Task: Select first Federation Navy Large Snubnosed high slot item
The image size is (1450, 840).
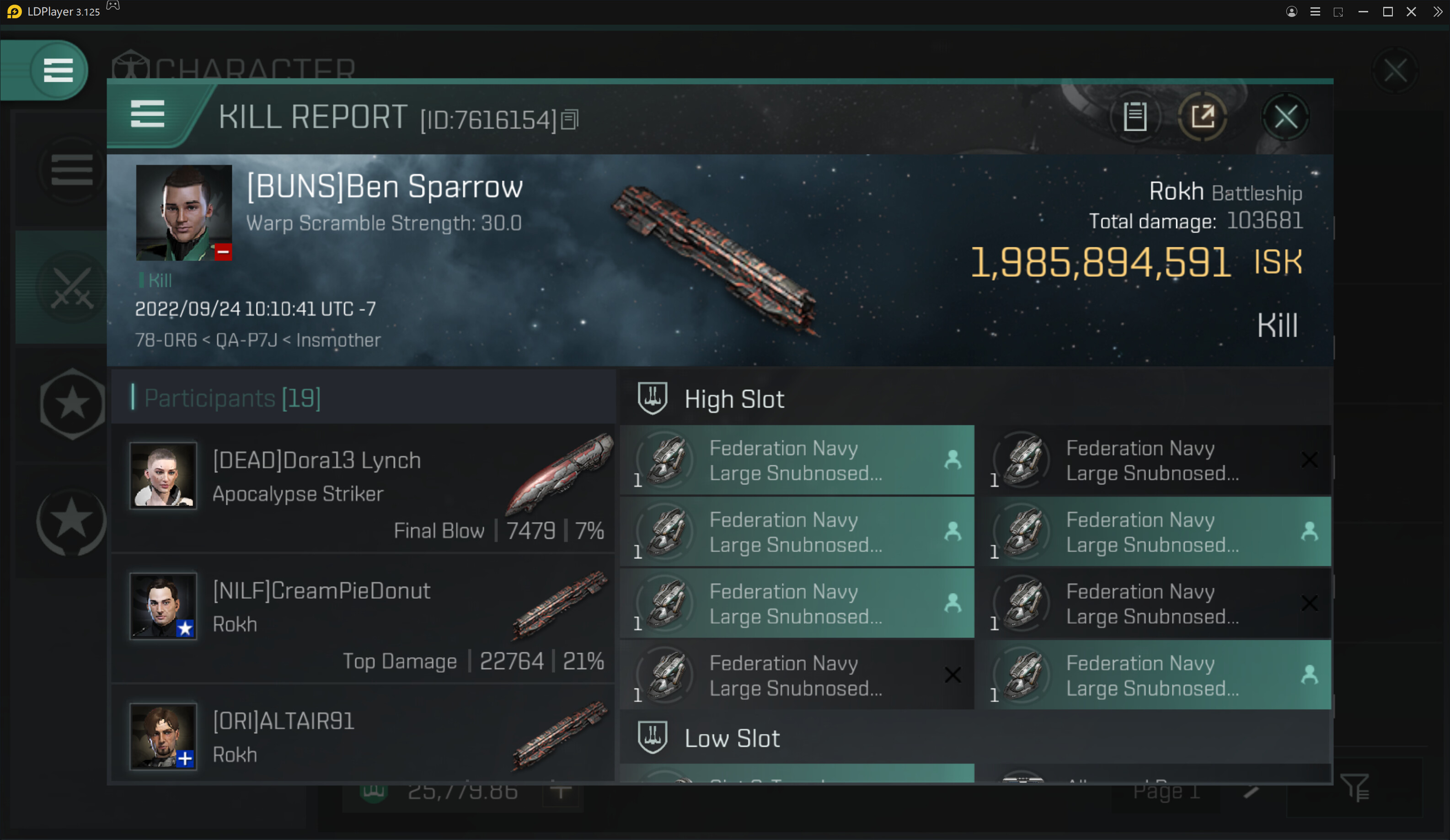Action: pyautogui.click(x=797, y=460)
